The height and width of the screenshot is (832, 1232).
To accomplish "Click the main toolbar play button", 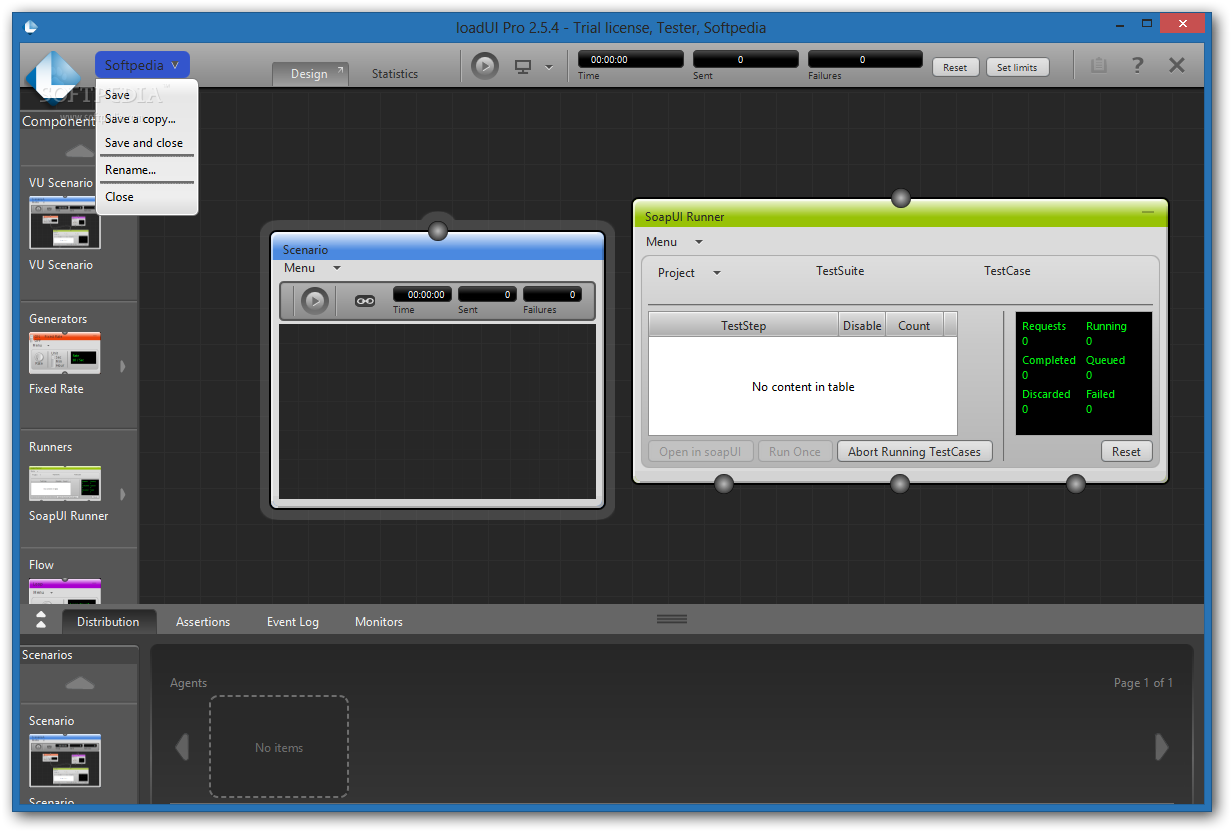I will click(485, 67).
